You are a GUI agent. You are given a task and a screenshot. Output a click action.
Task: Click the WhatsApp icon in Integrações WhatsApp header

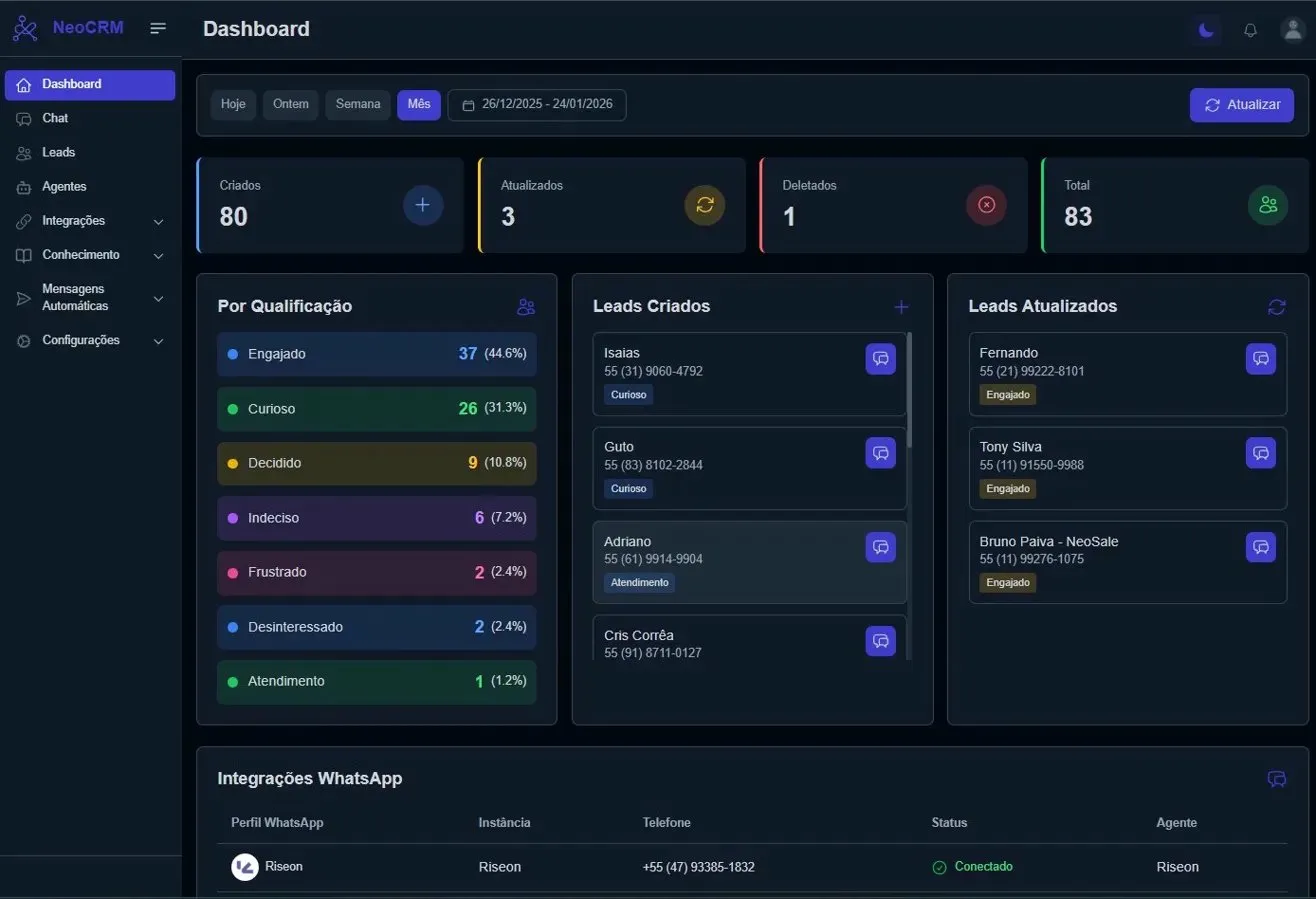coord(1276,779)
